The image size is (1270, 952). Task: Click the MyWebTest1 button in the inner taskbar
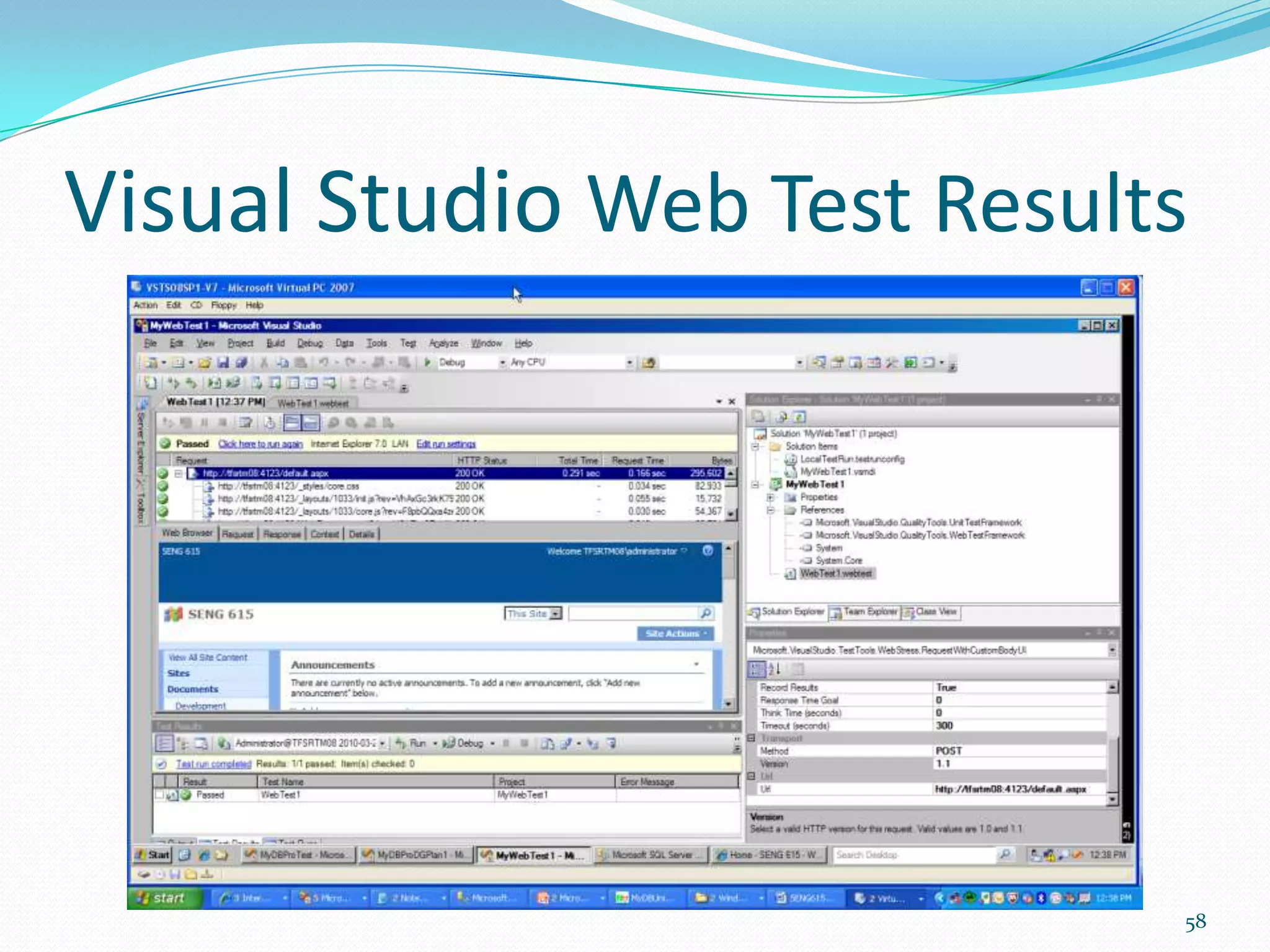point(533,855)
